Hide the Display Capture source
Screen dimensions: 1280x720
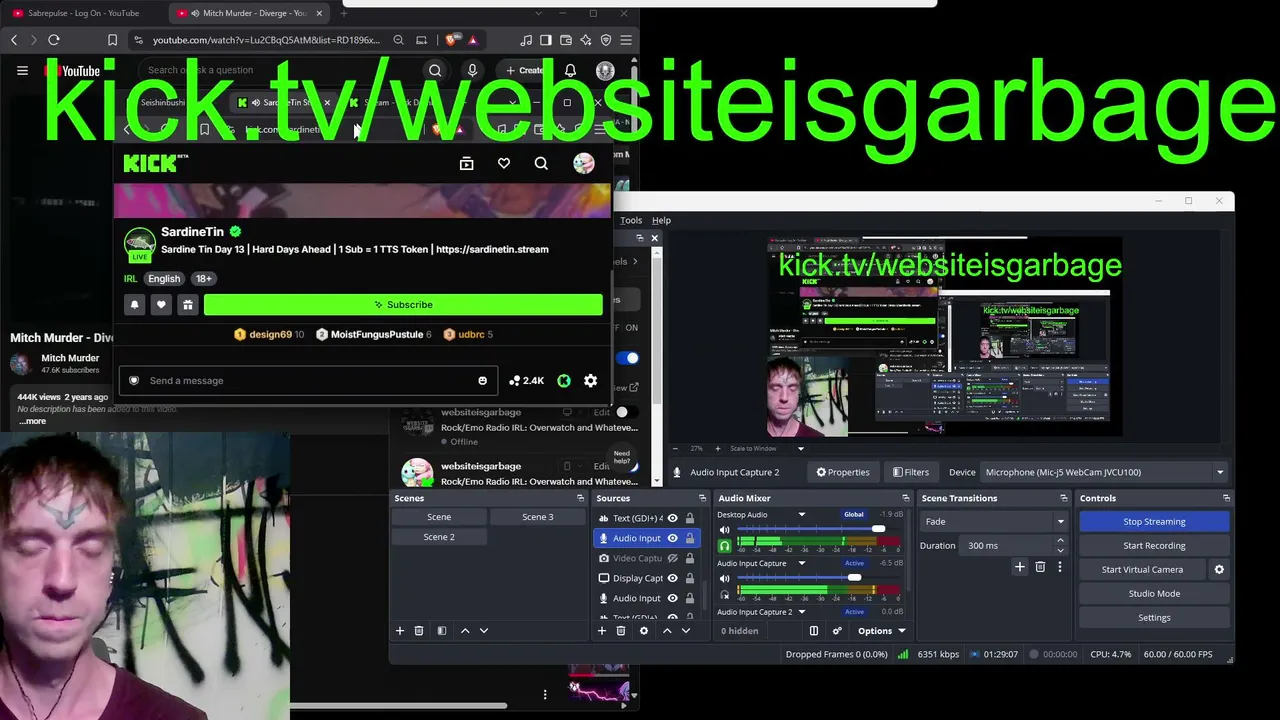(672, 578)
